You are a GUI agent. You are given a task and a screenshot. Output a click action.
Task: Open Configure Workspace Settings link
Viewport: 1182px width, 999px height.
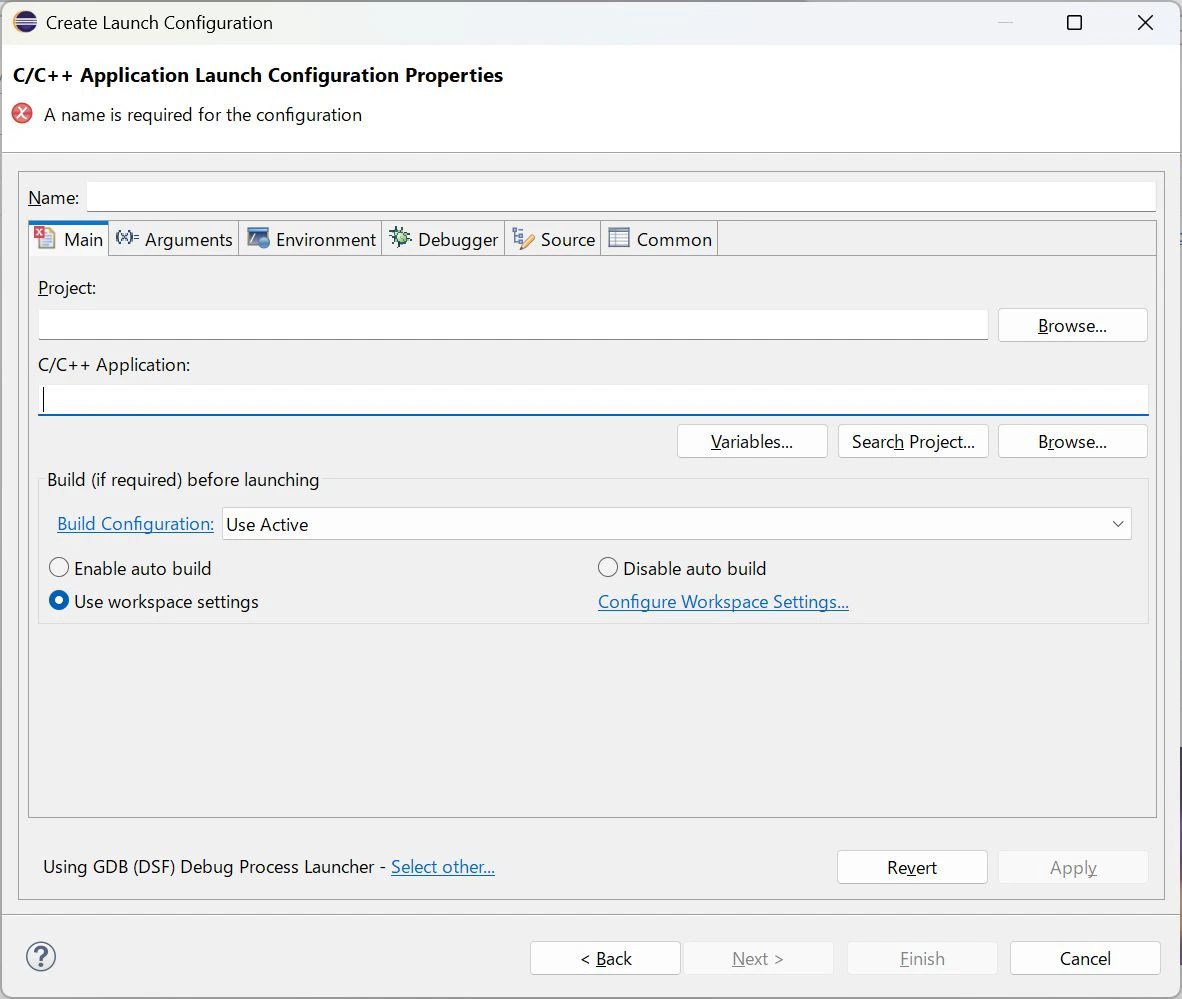pos(723,602)
